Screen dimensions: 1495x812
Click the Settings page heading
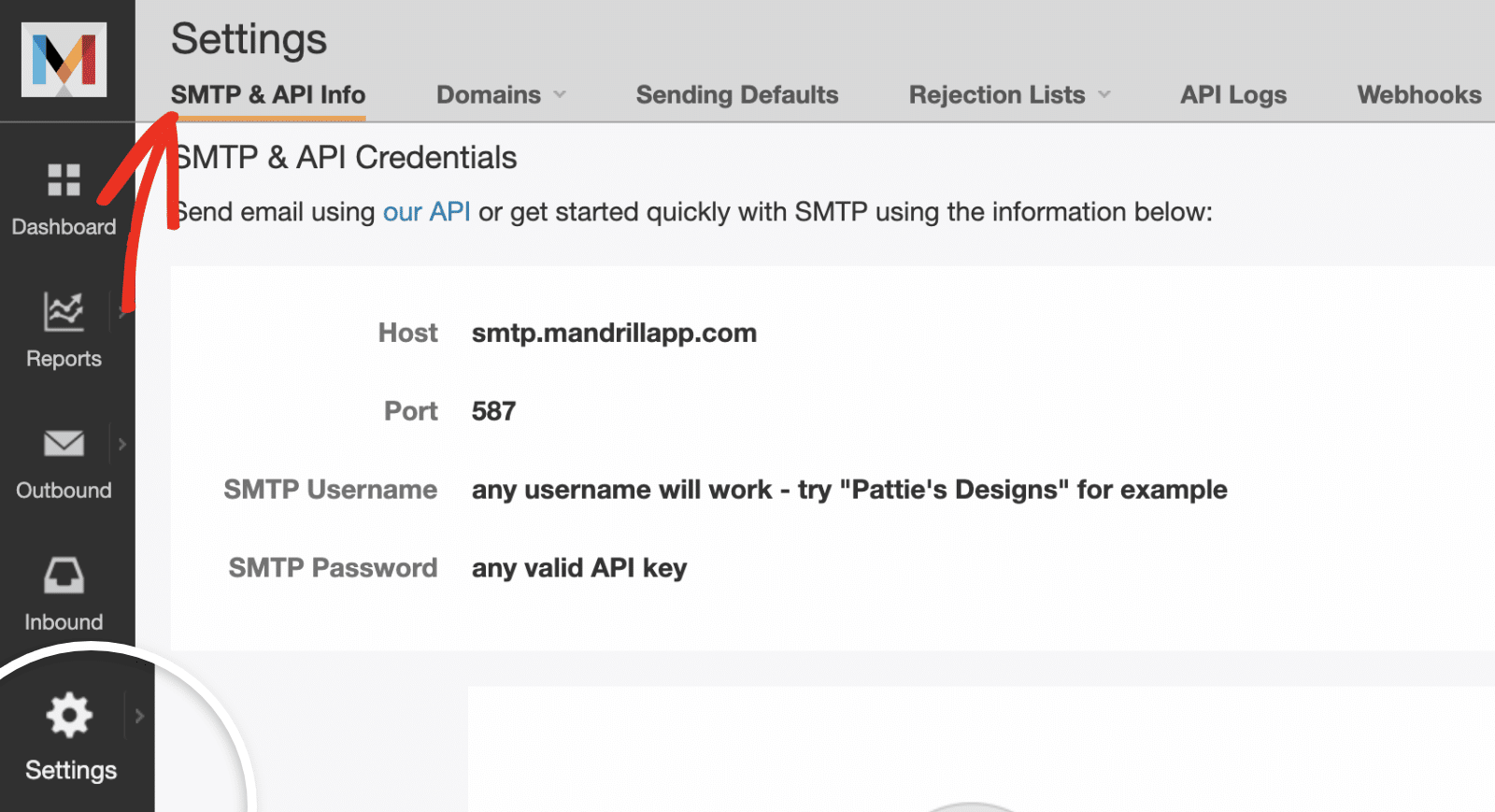[249, 40]
